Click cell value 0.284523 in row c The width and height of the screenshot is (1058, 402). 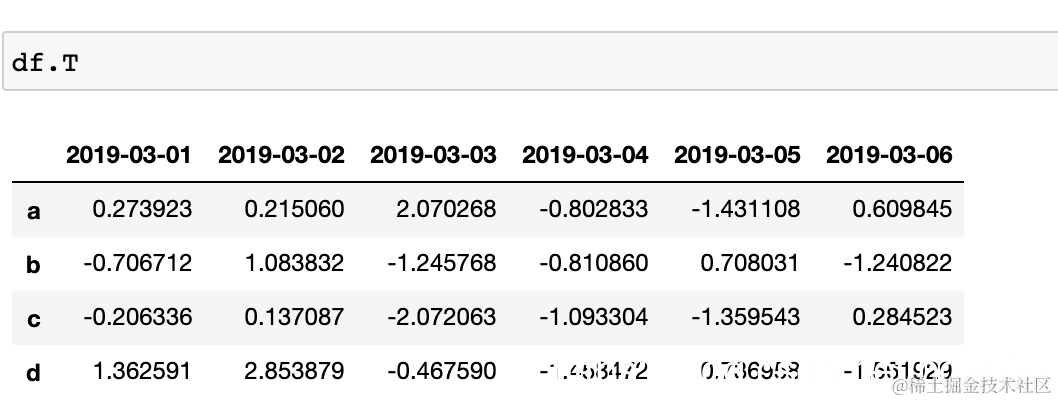click(902, 317)
